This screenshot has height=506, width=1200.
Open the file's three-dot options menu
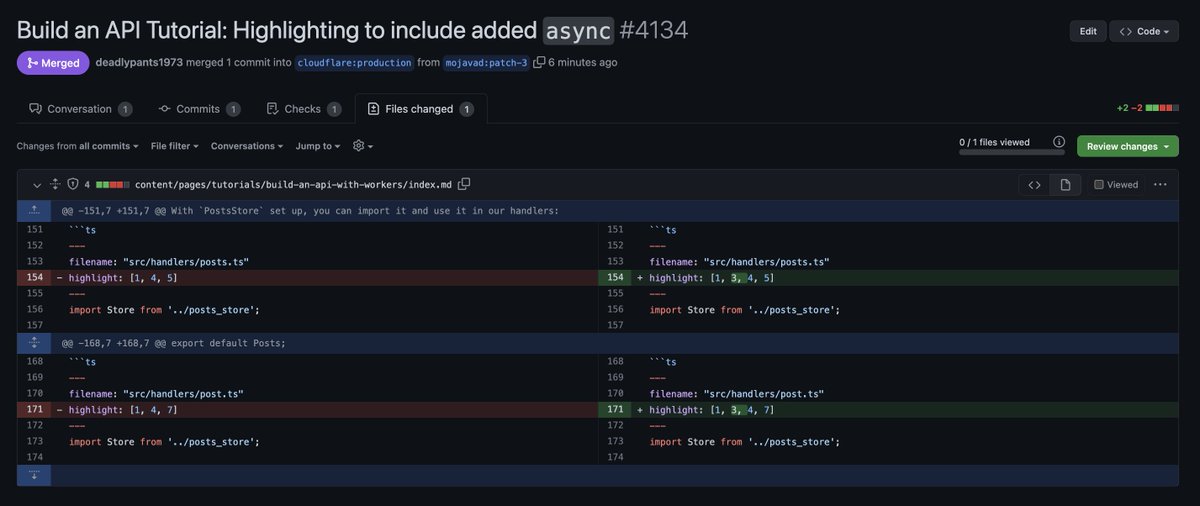[1160, 185]
